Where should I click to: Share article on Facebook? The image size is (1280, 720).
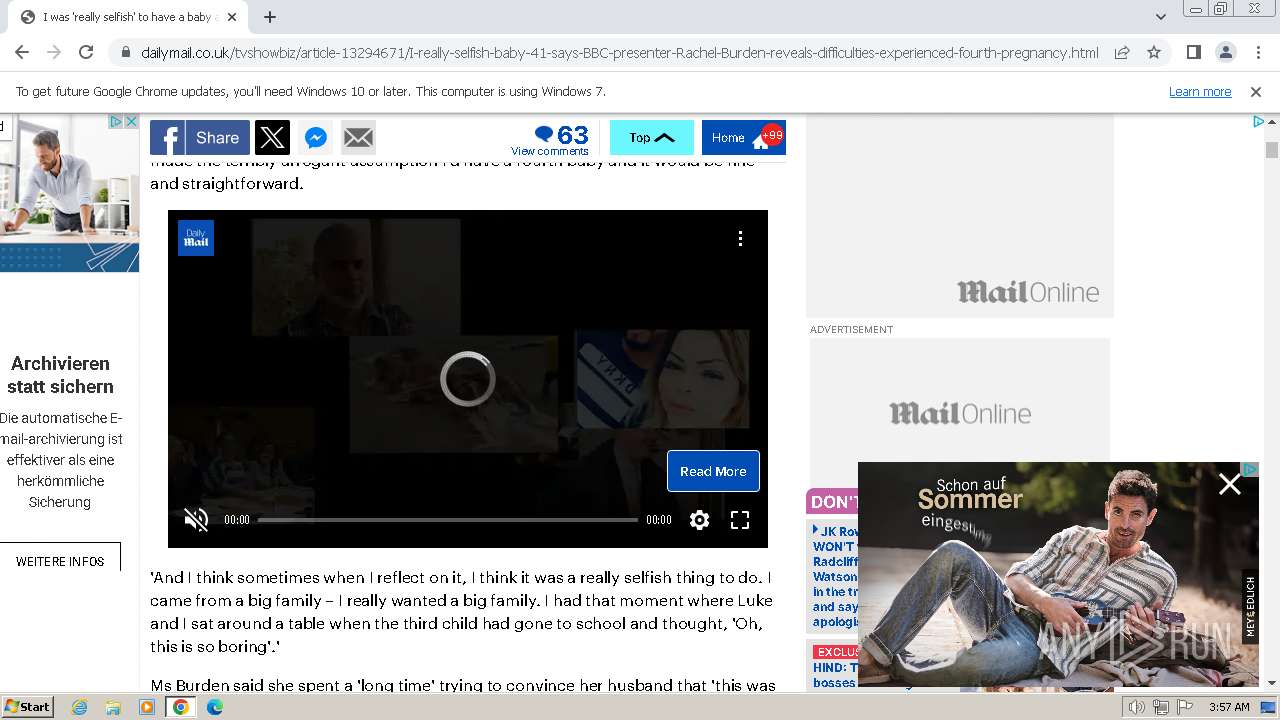200,138
